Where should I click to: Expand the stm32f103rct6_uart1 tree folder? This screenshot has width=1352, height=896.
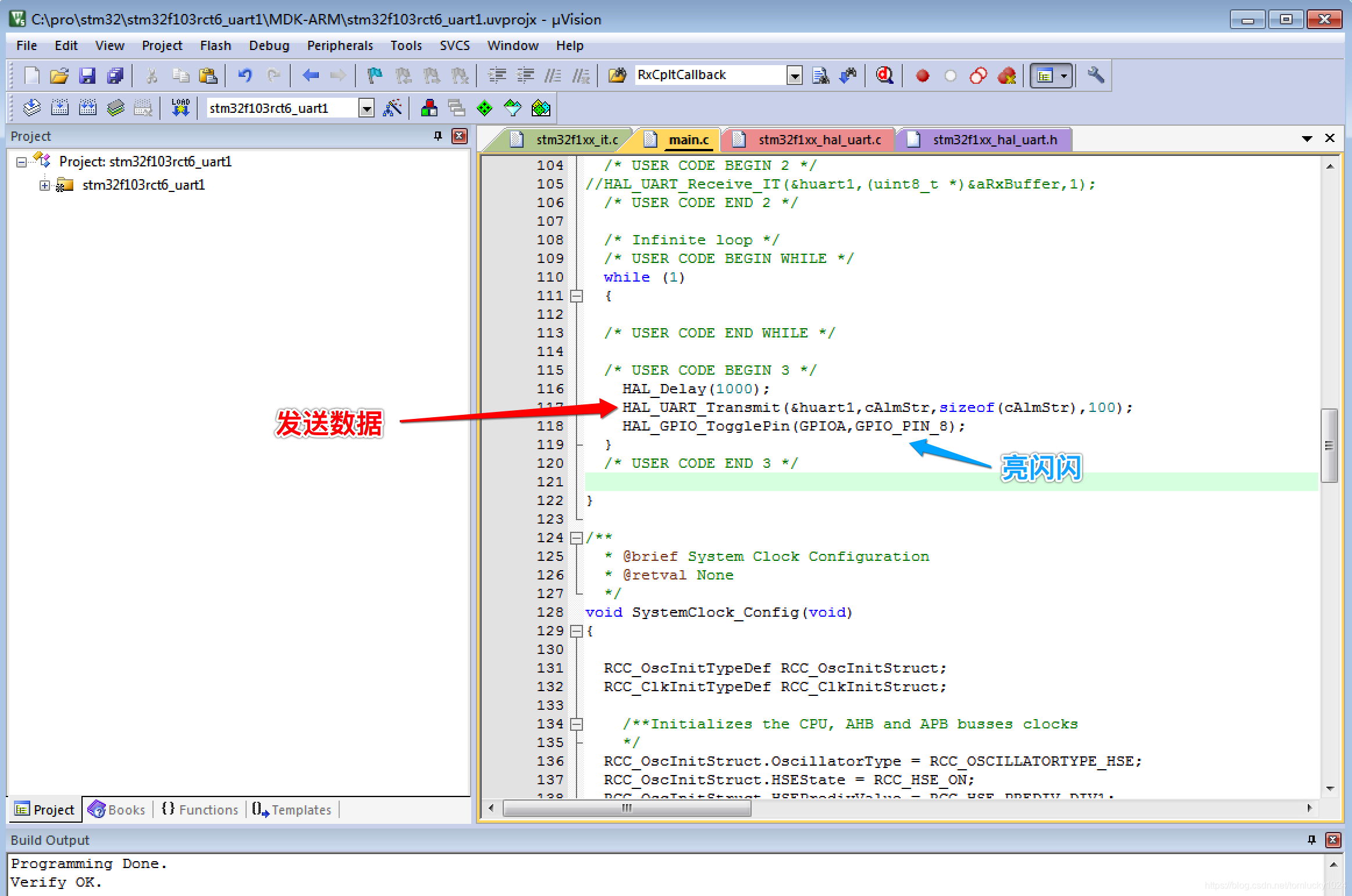(x=45, y=185)
